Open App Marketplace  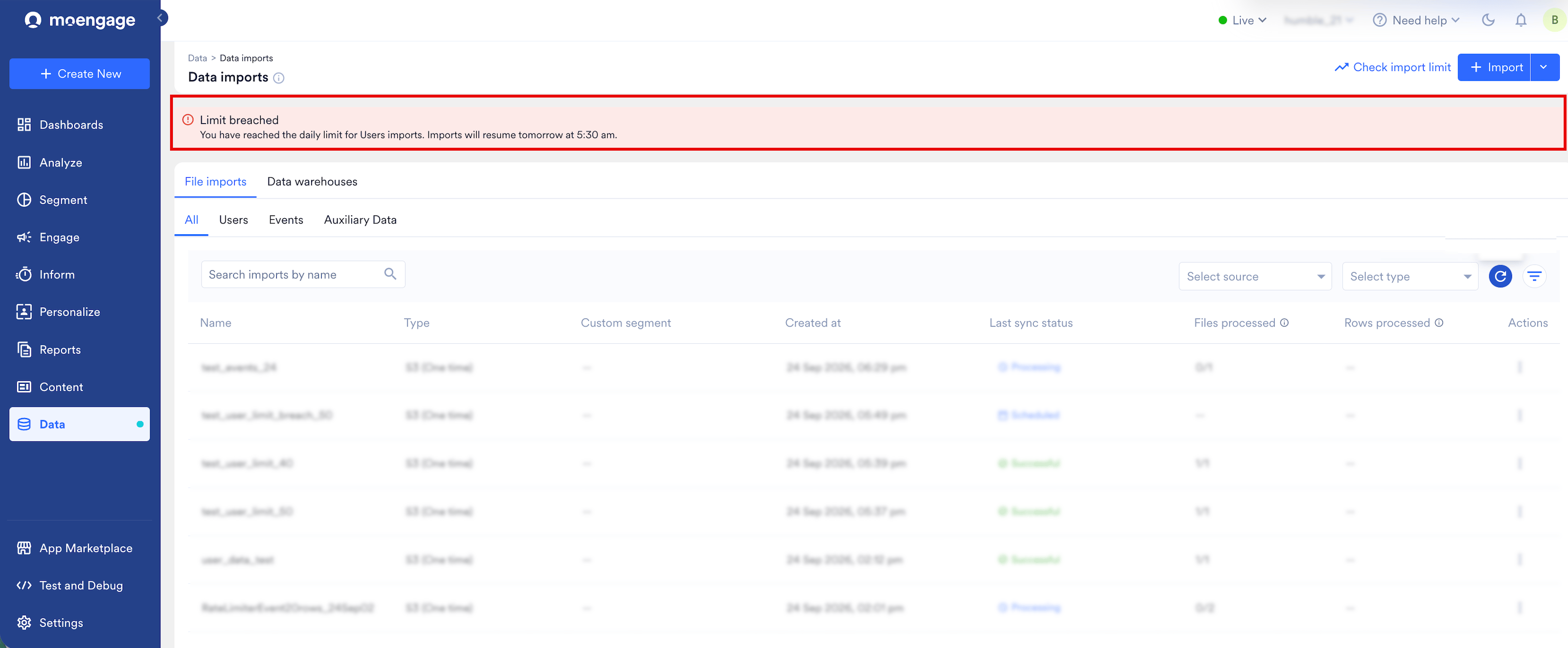[80, 548]
